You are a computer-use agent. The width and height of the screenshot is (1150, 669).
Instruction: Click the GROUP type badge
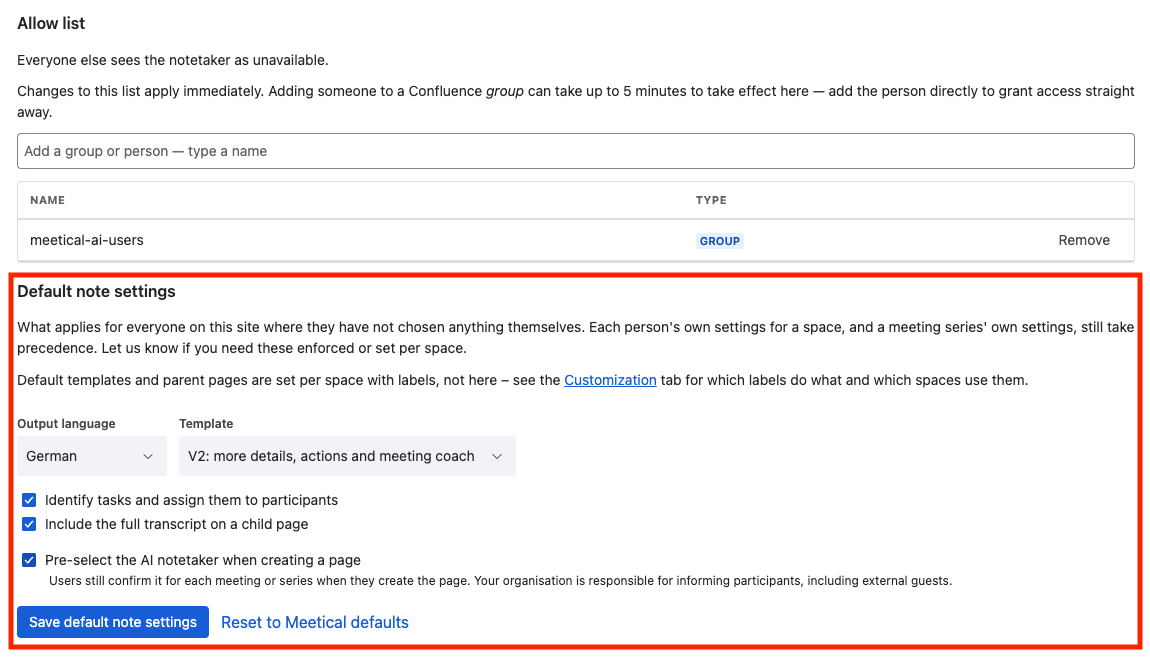point(719,241)
